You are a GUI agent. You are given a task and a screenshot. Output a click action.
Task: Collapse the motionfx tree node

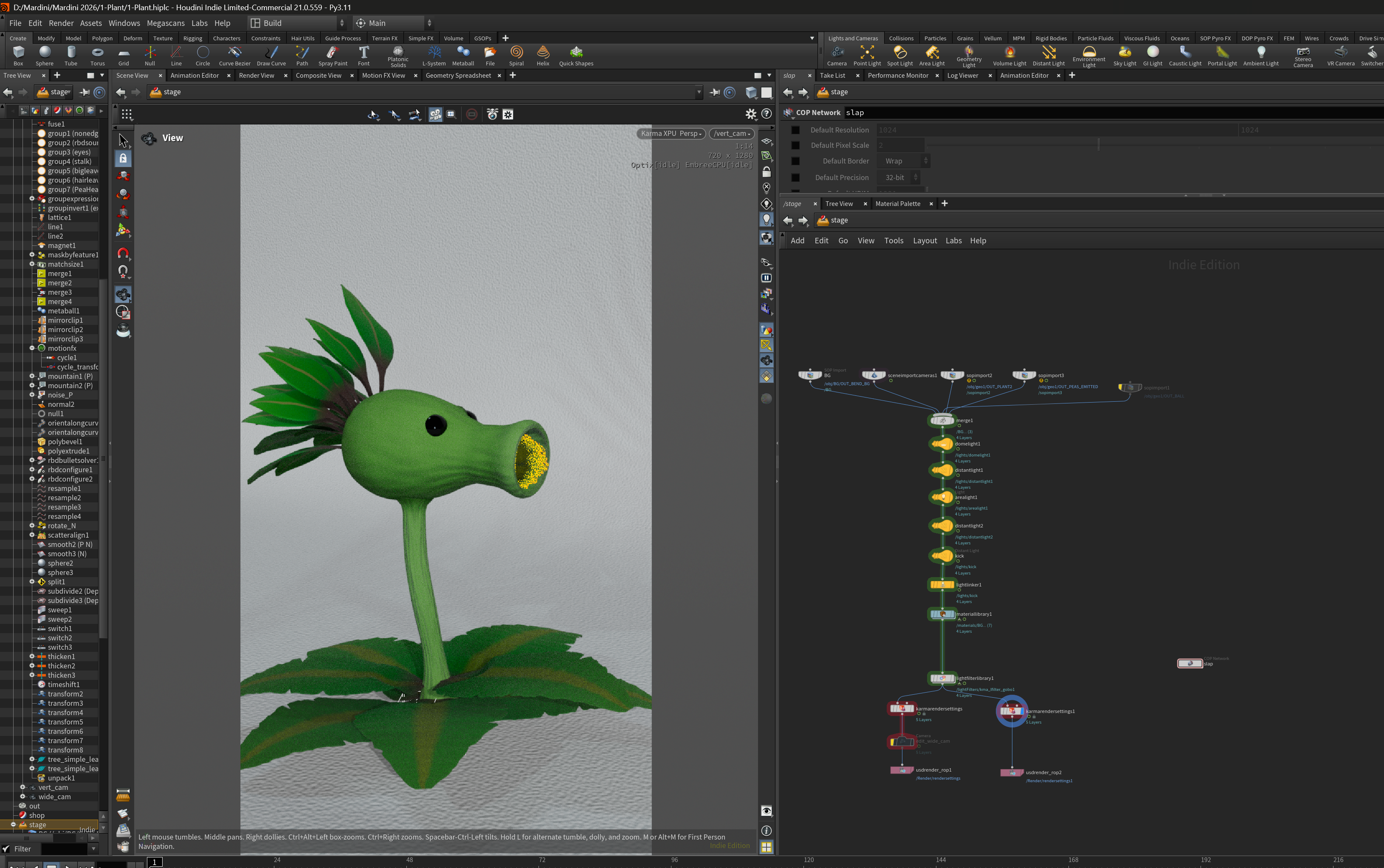point(32,349)
